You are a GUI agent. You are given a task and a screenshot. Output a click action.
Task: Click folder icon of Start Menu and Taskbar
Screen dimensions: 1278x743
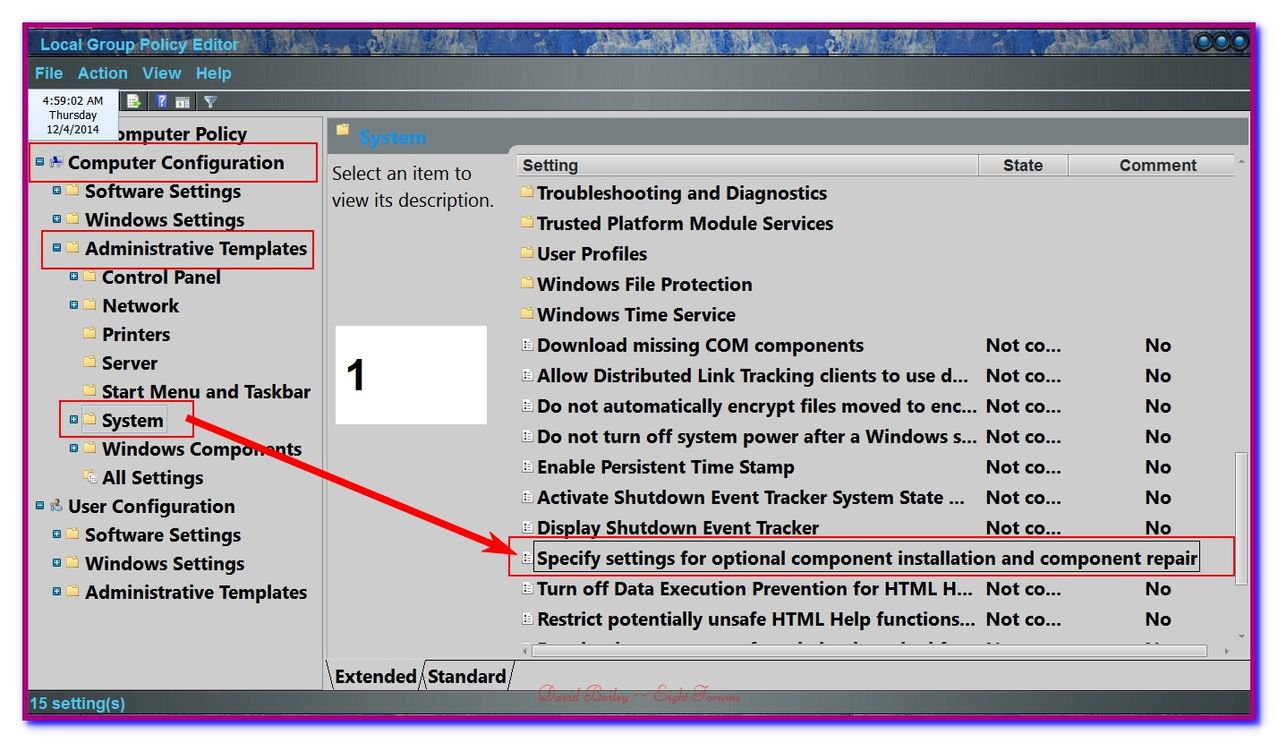click(x=90, y=391)
